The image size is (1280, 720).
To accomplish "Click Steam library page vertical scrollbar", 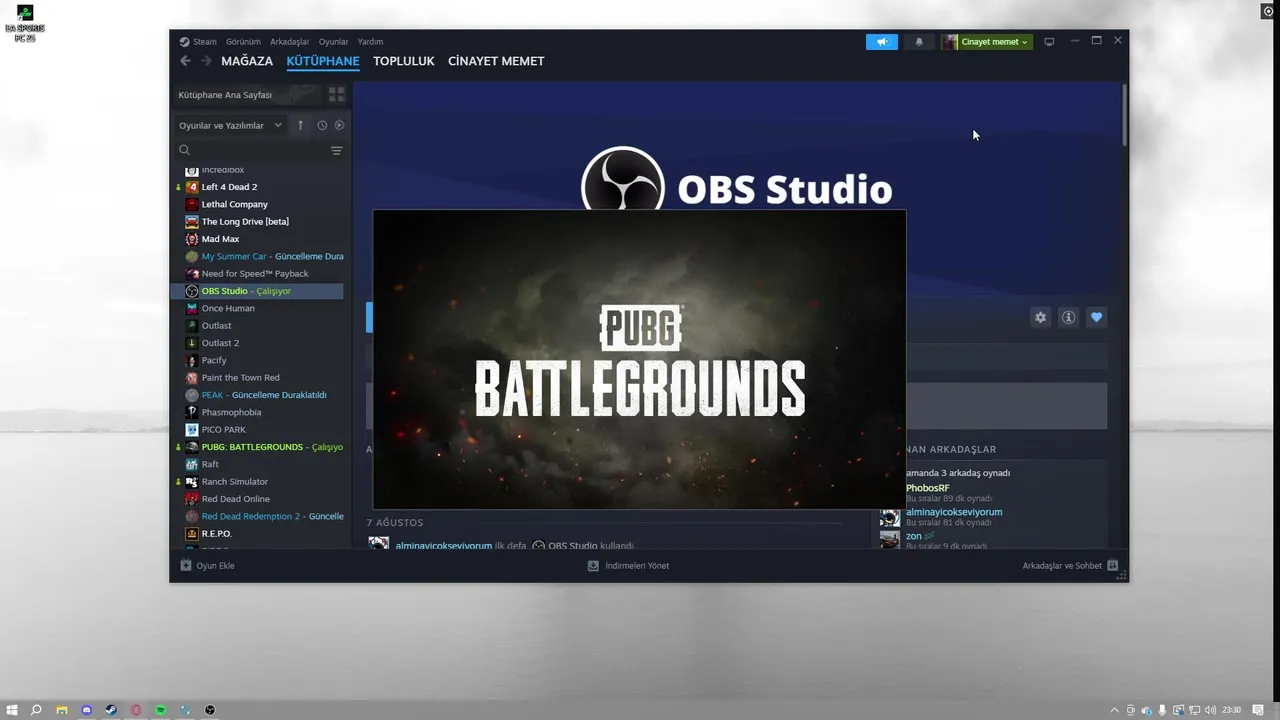I will coord(1124,115).
